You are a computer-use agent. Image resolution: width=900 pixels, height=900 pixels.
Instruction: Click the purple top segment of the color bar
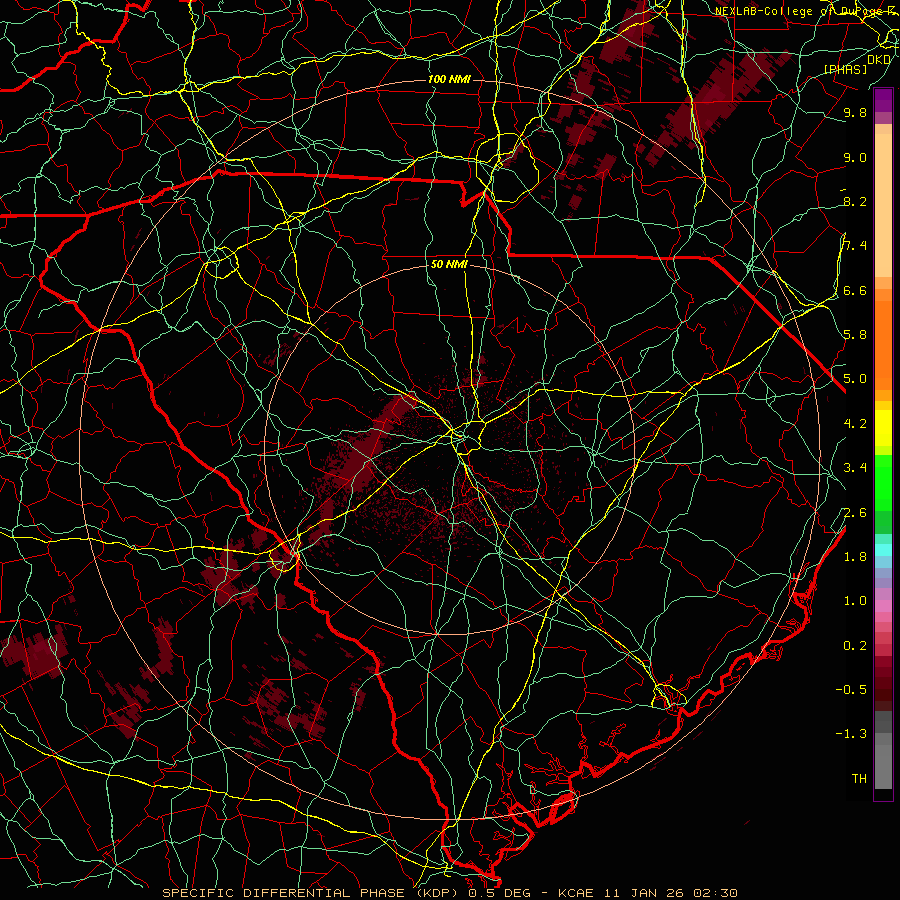883,100
